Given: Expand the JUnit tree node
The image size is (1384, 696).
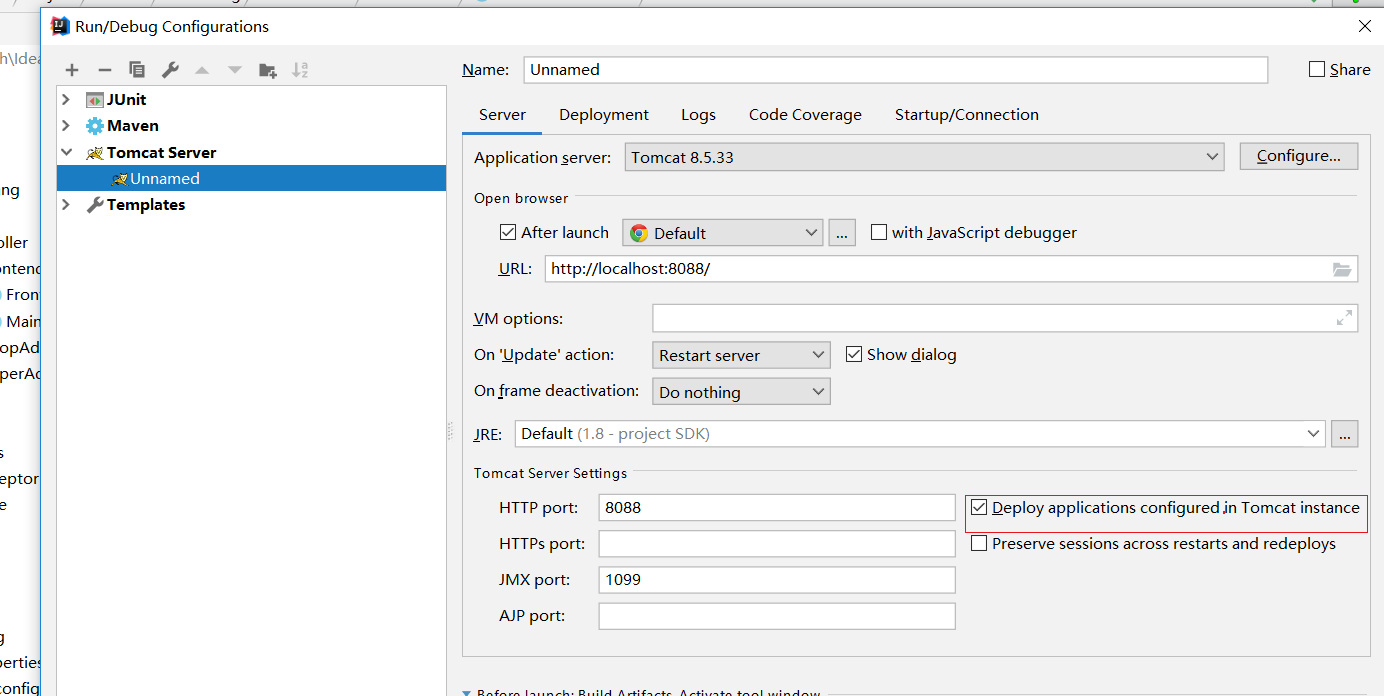Looking at the screenshot, I should (66, 99).
